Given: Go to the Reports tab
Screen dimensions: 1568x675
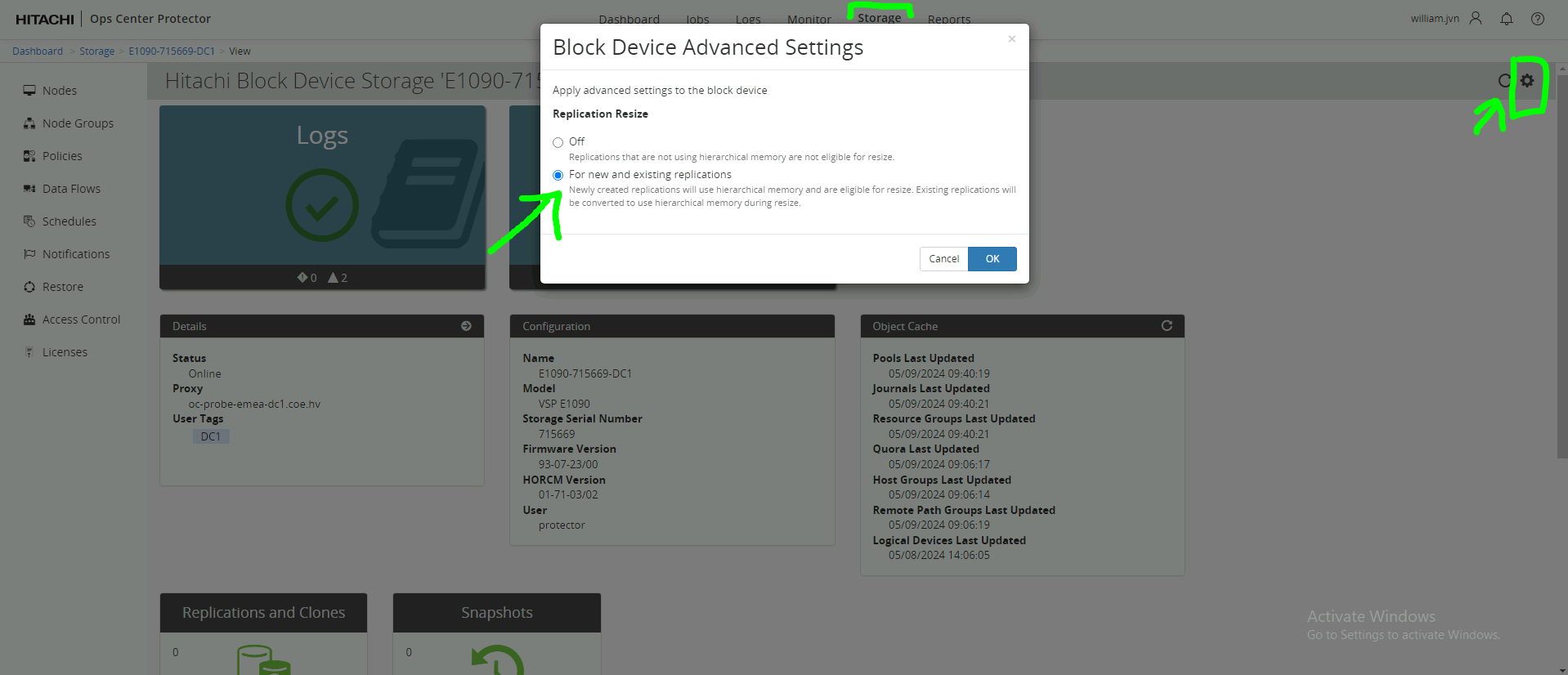Looking at the screenshot, I should 949,19.
